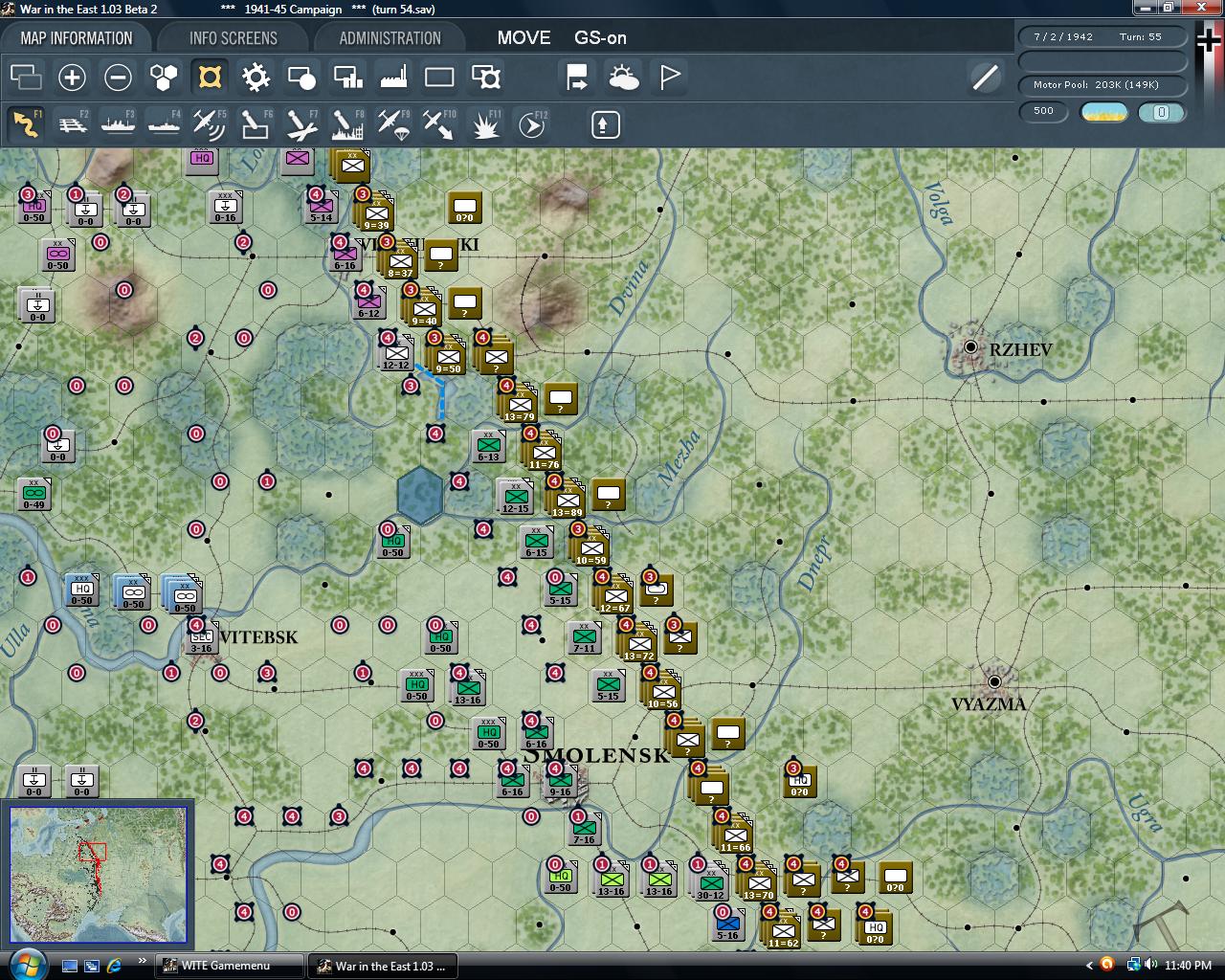Open the MAP INFORMATION tab
This screenshot has width=1225, height=980.
(77, 38)
